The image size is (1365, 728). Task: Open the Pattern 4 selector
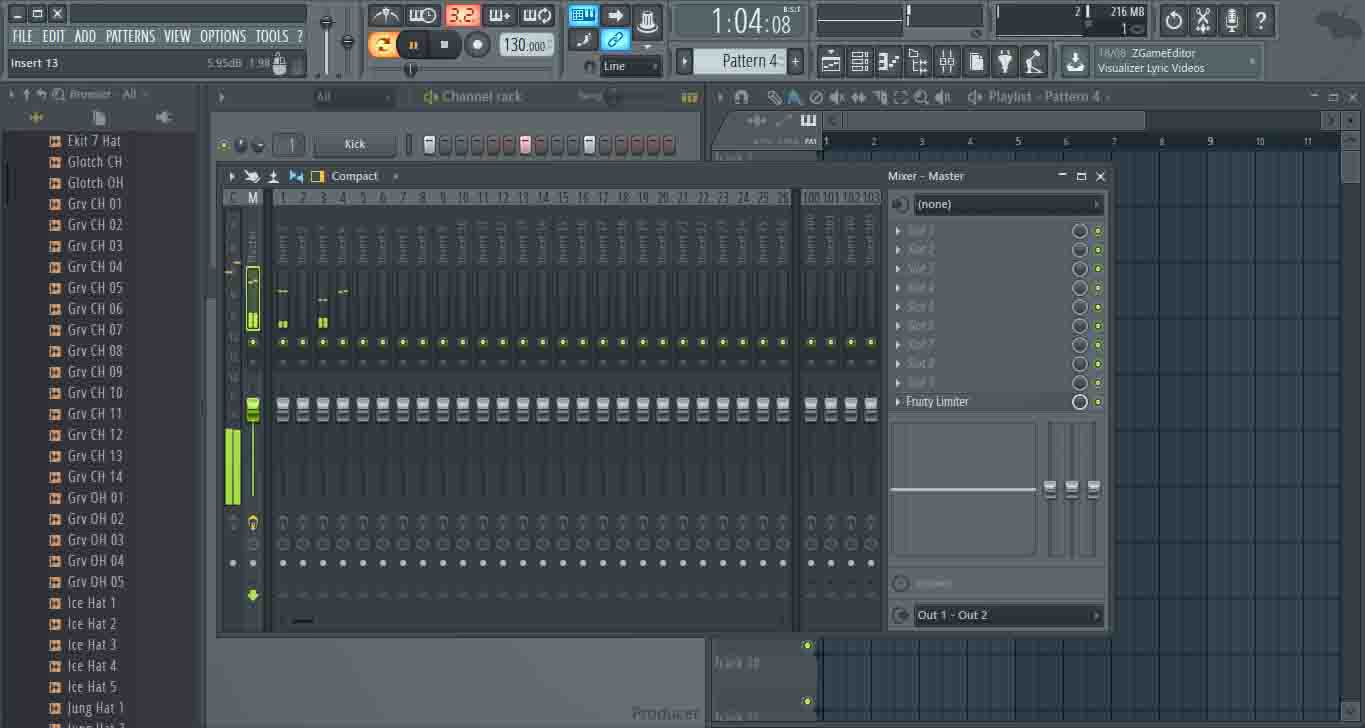click(740, 61)
